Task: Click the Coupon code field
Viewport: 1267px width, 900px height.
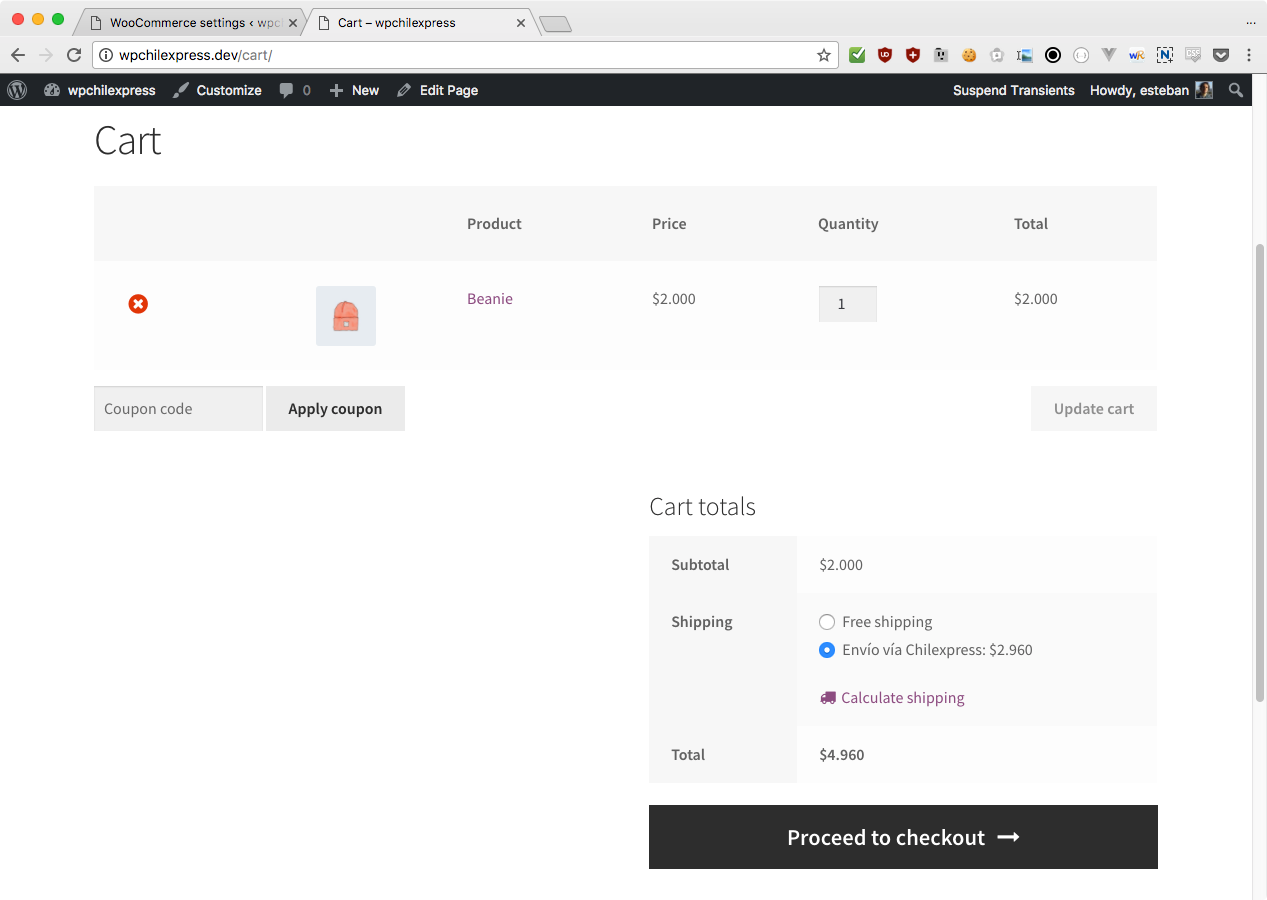Action: (178, 408)
